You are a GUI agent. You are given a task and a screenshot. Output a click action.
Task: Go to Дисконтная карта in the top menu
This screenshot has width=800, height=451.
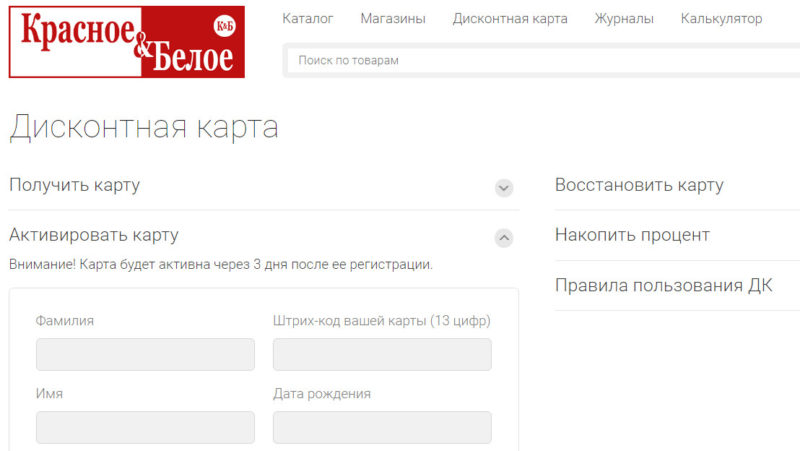pyautogui.click(x=510, y=19)
